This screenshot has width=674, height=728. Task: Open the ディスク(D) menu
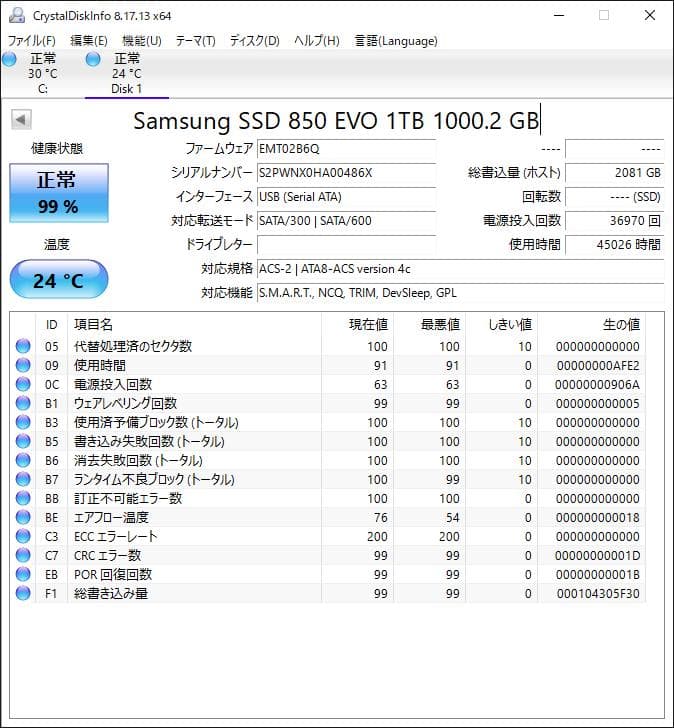(x=254, y=41)
